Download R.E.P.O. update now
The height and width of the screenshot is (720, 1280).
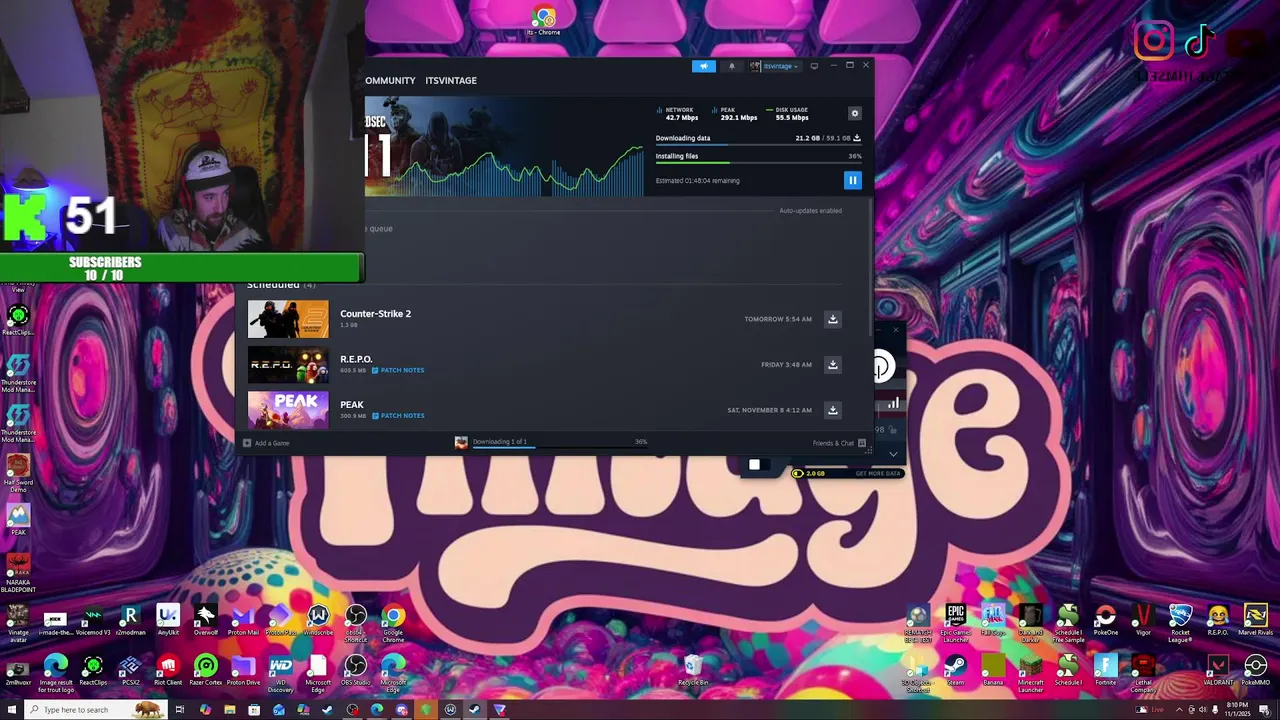pyautogui.click(x=832, y=365)
